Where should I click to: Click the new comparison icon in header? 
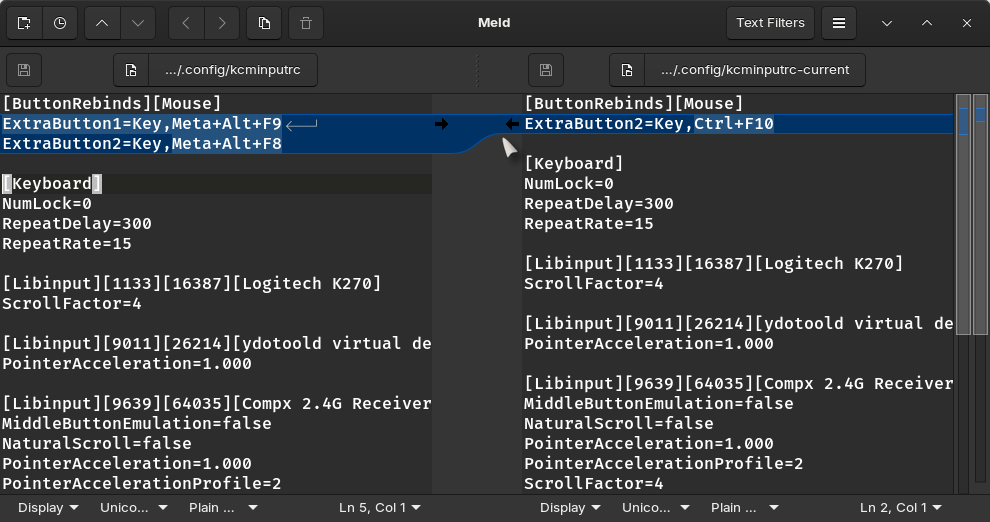click(x=24, y=23)
